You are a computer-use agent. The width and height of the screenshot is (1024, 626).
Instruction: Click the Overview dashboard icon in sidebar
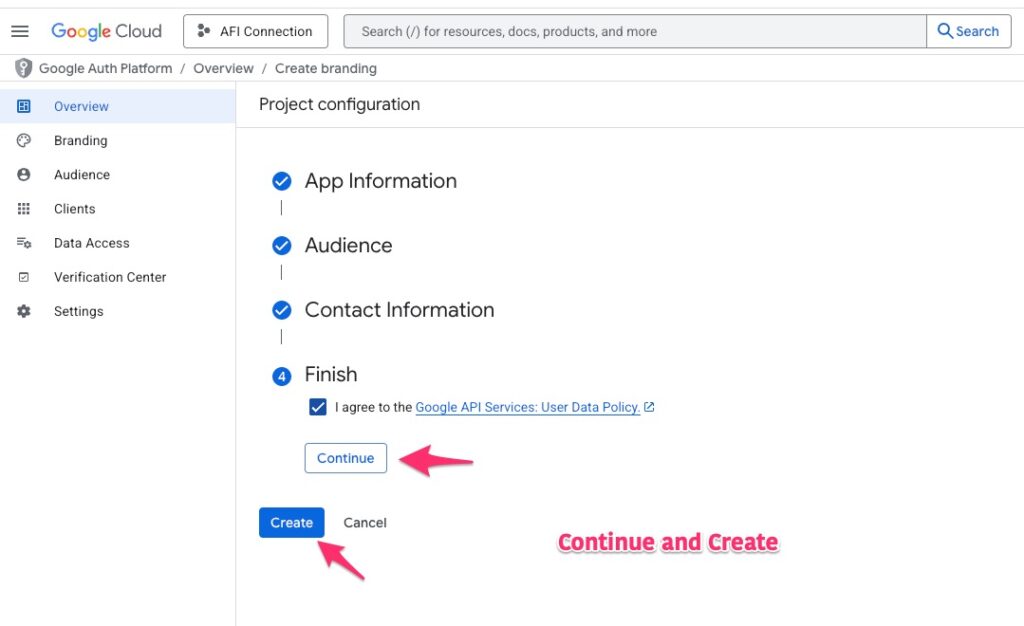coord(24,106)
